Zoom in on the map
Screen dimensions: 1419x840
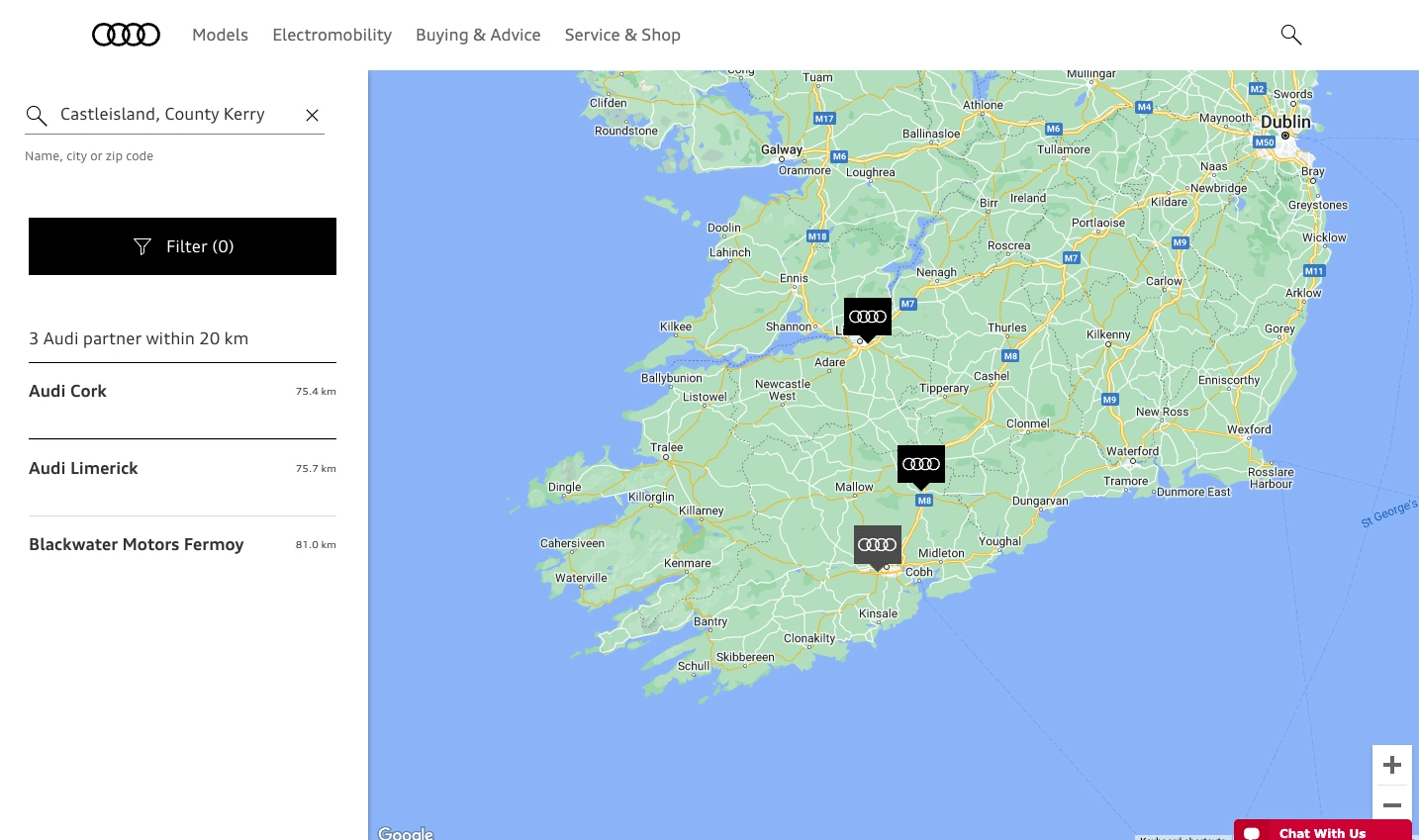tap(1392, 765)
